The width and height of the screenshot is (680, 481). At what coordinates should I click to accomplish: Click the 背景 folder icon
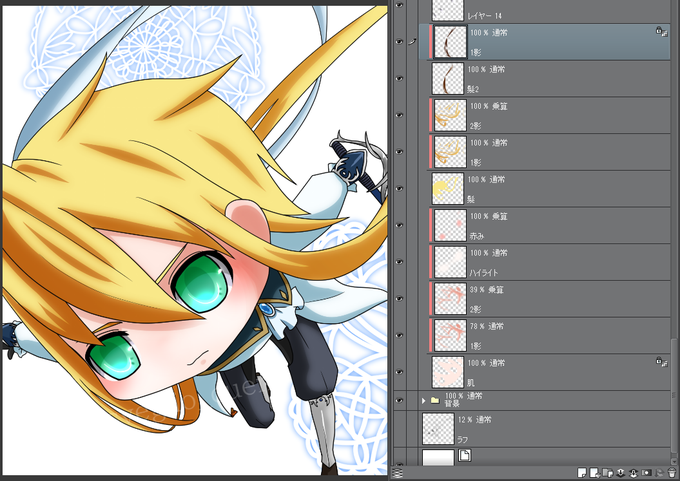(x=435, y=400)
